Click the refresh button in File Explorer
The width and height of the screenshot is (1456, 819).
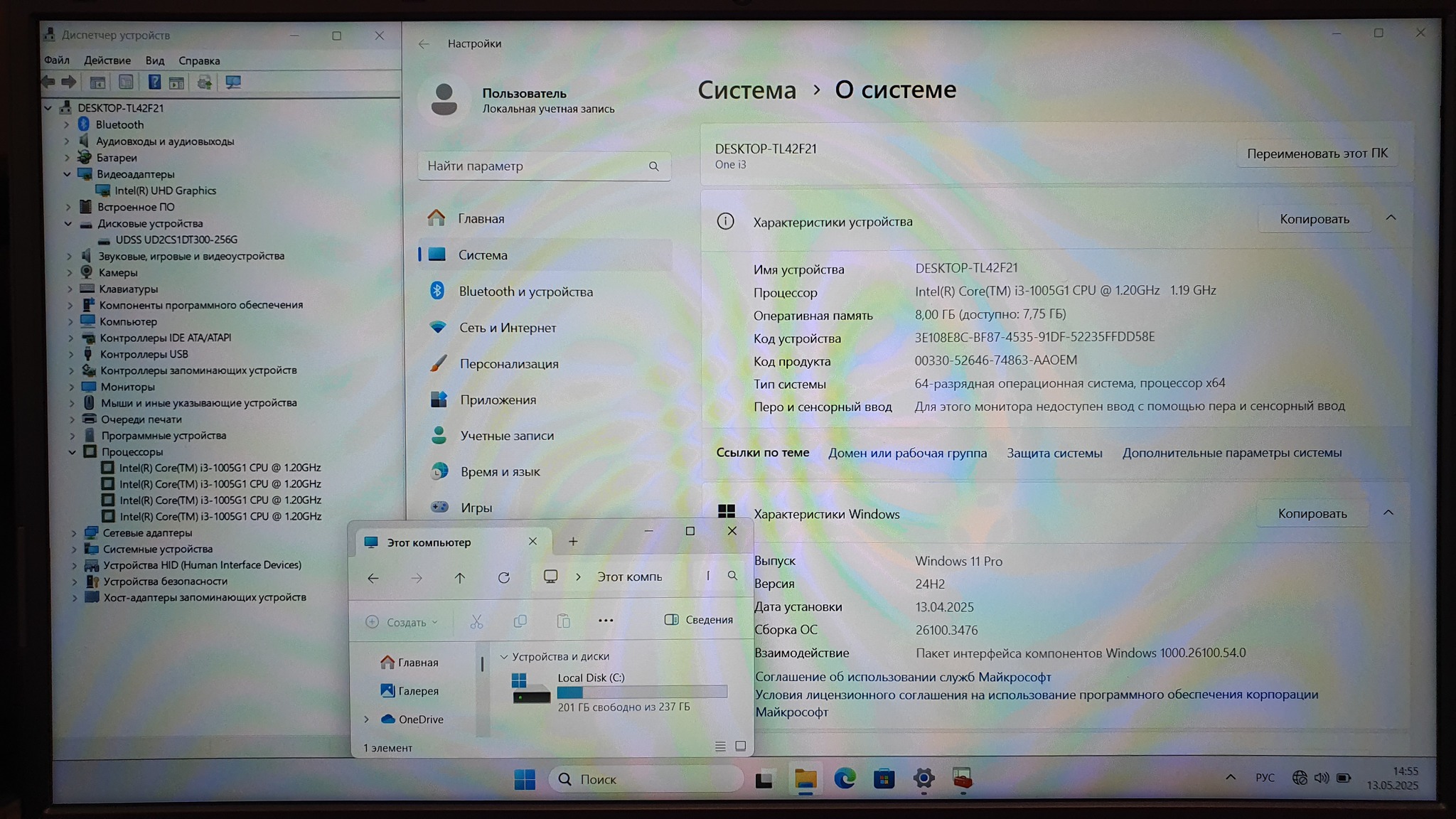coord(503,577)
